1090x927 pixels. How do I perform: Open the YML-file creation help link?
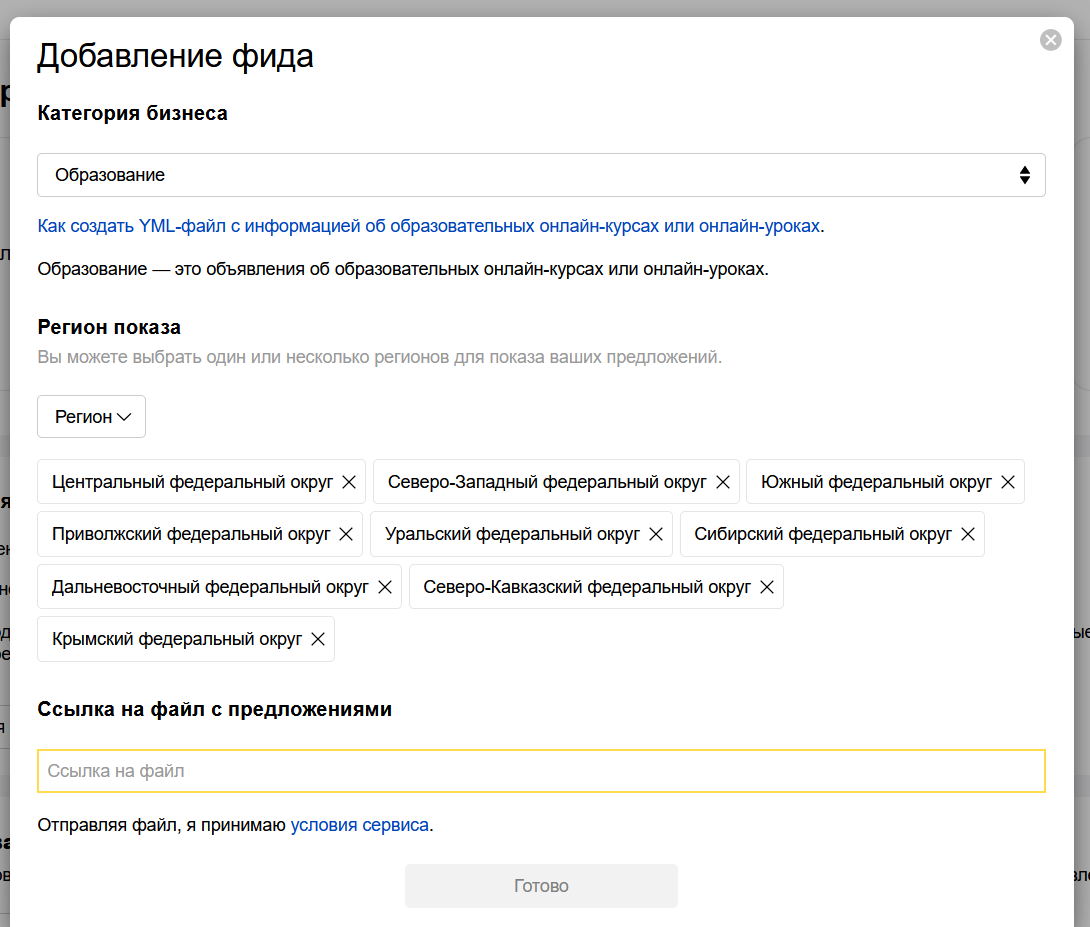tap(429, 226)
